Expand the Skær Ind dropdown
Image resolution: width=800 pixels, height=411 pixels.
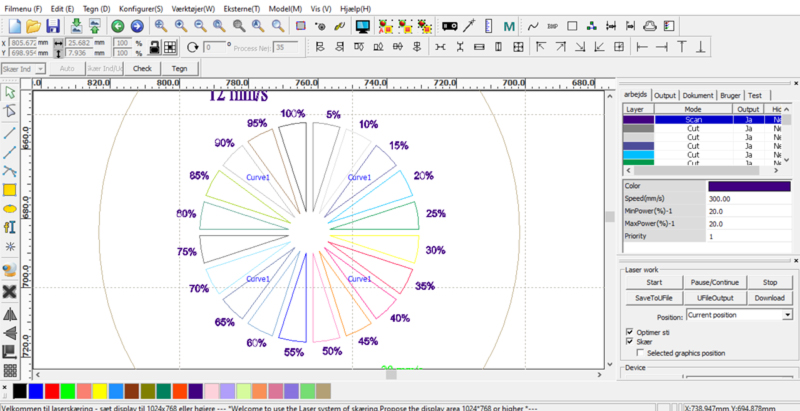coord(41,68)
